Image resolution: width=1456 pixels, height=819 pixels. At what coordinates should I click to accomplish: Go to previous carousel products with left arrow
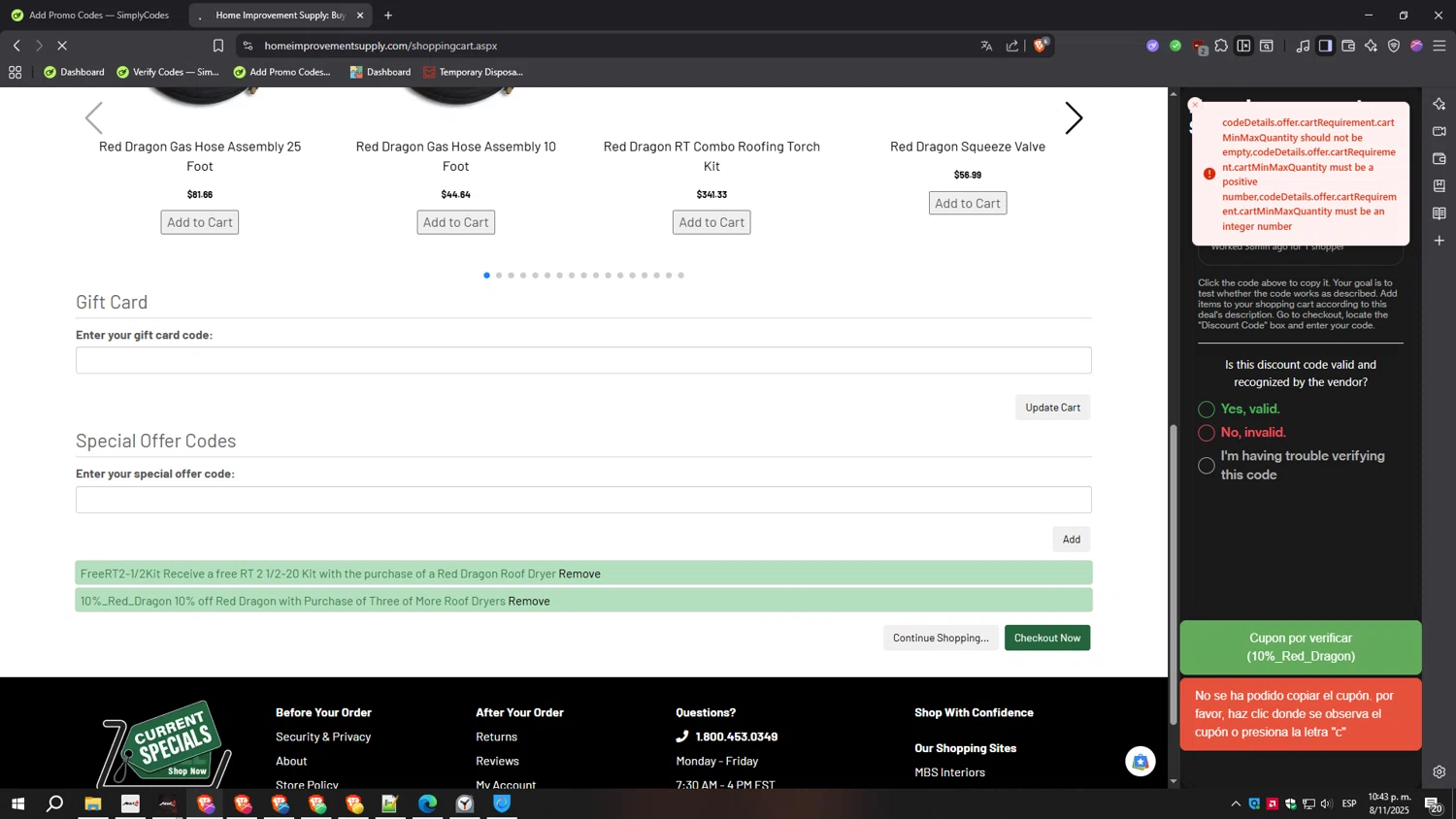point(94,118)
